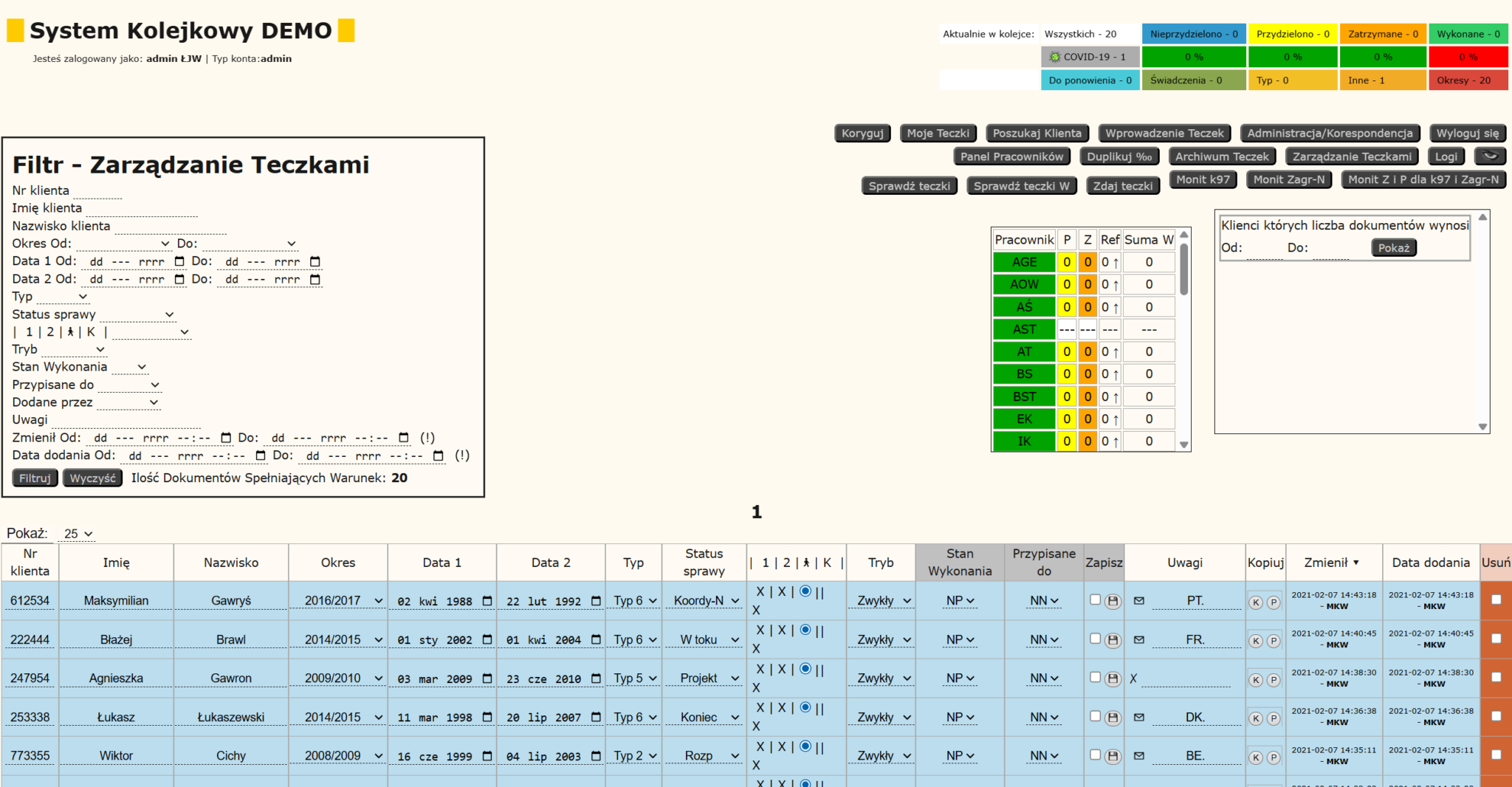The height and width of the screenshot is (787, 1512).
Task: Open the Typ 6 dropdown for Maksymilian Gawryś
Action: [634, 601]
